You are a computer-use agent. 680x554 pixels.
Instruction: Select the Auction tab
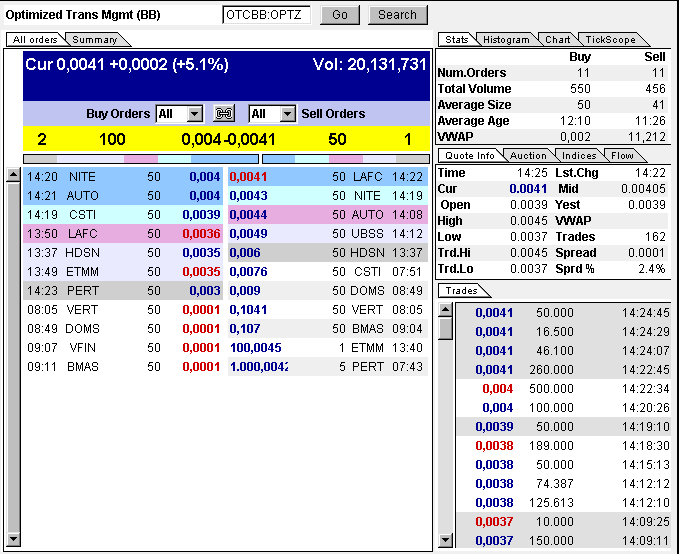tap(528, 156)
